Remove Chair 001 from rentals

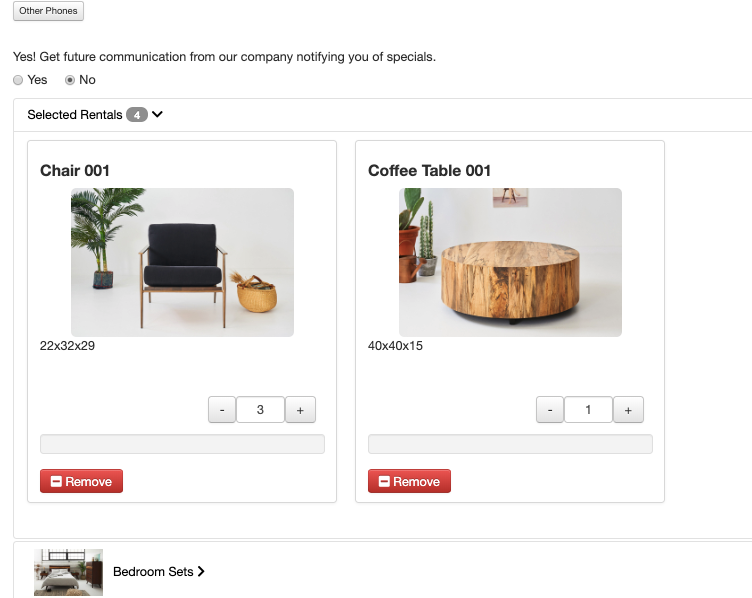click(x=81, y=481)
